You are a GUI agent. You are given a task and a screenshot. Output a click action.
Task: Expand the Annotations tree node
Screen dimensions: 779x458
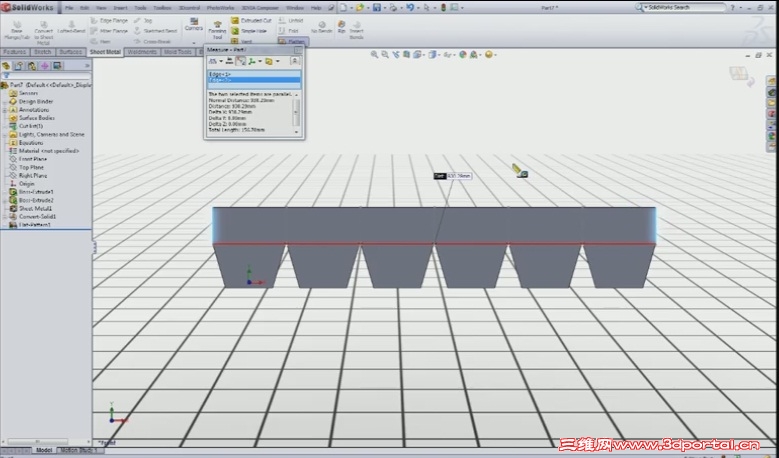click(x=5, y=110)
